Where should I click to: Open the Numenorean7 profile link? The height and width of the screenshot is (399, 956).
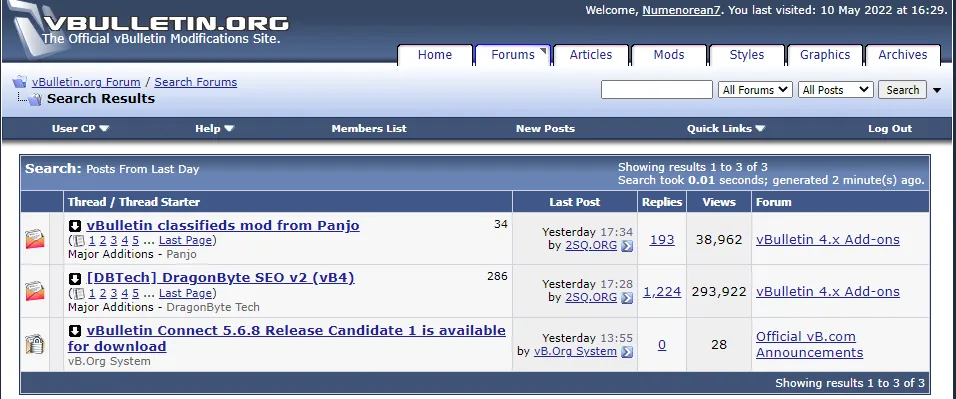(x=682, y=10)
